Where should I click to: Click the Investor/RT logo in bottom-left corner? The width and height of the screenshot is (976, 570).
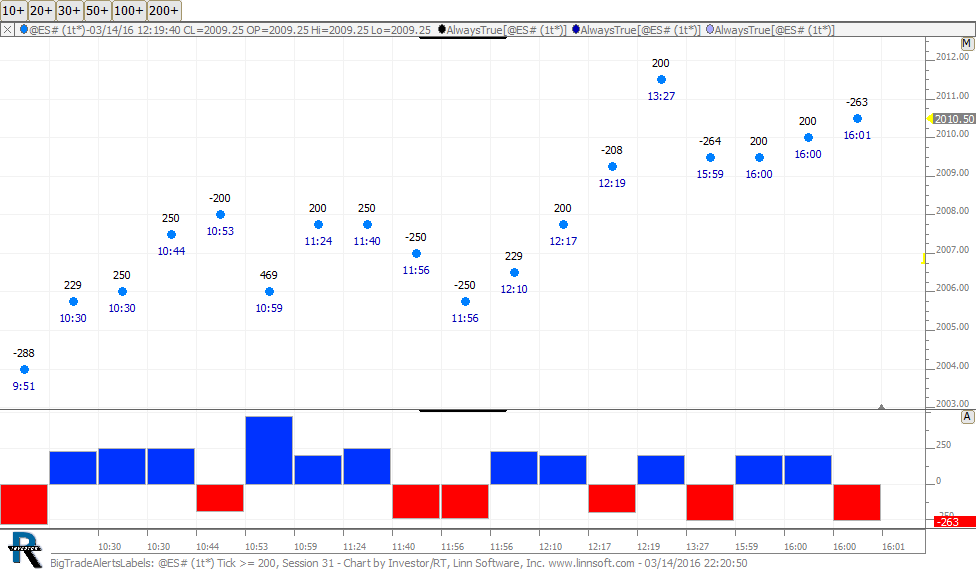pos(25,545)
